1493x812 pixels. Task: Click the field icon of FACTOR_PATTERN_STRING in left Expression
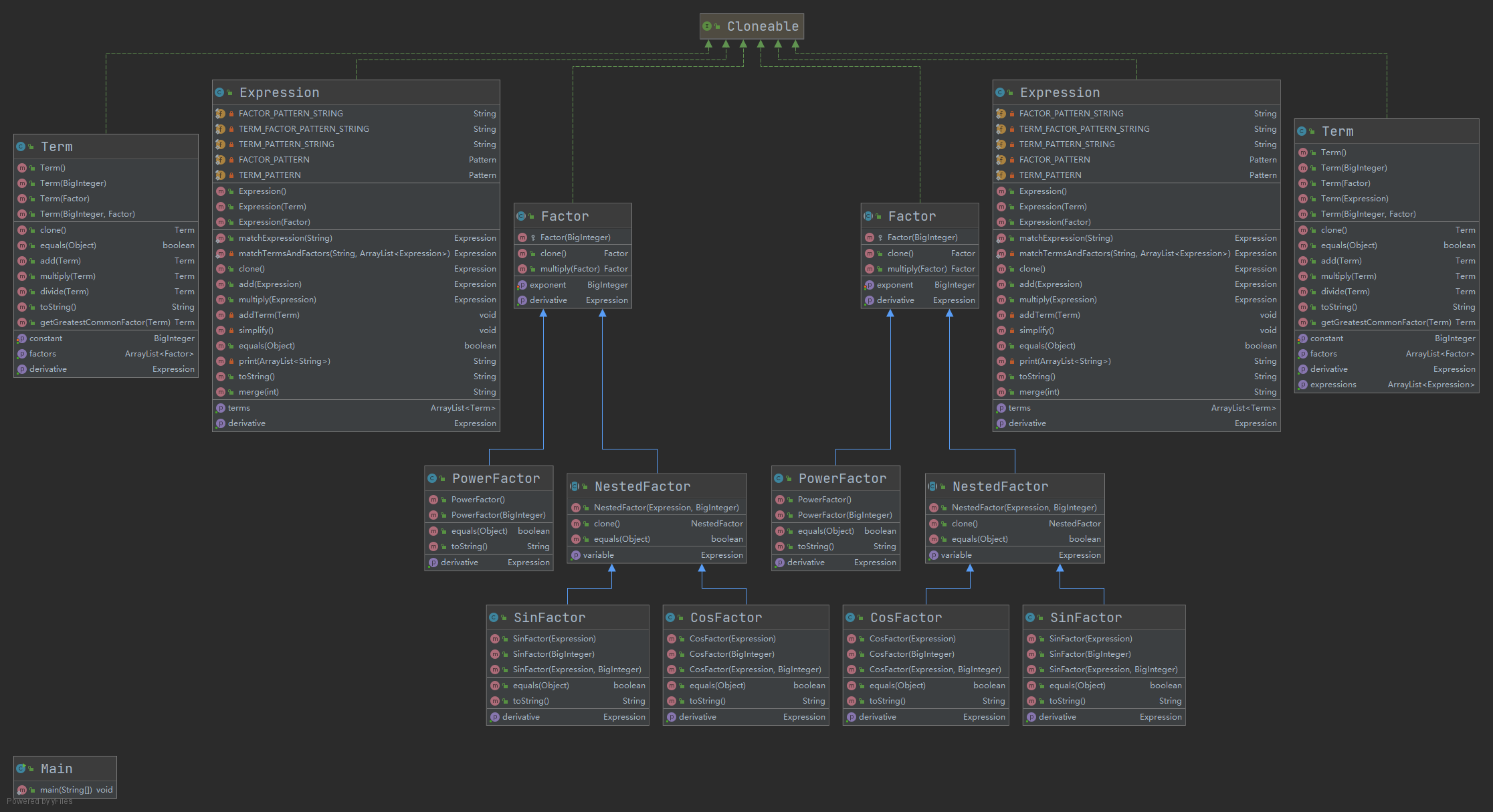click(220, 114)
